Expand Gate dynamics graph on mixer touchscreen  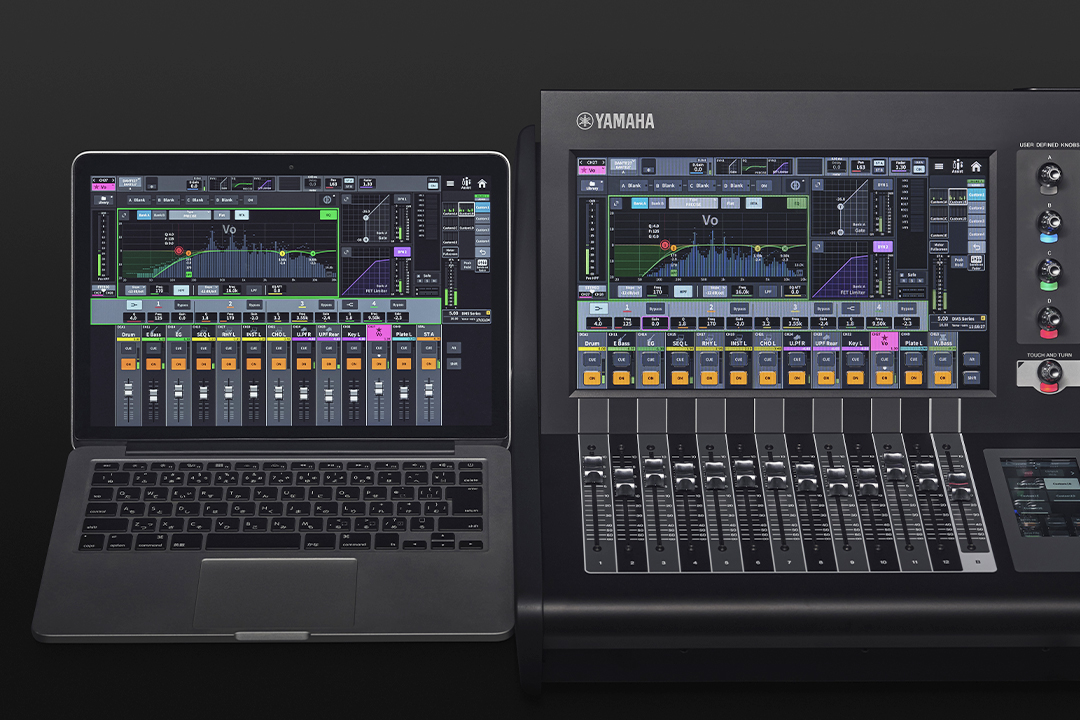tap(818, 185)
